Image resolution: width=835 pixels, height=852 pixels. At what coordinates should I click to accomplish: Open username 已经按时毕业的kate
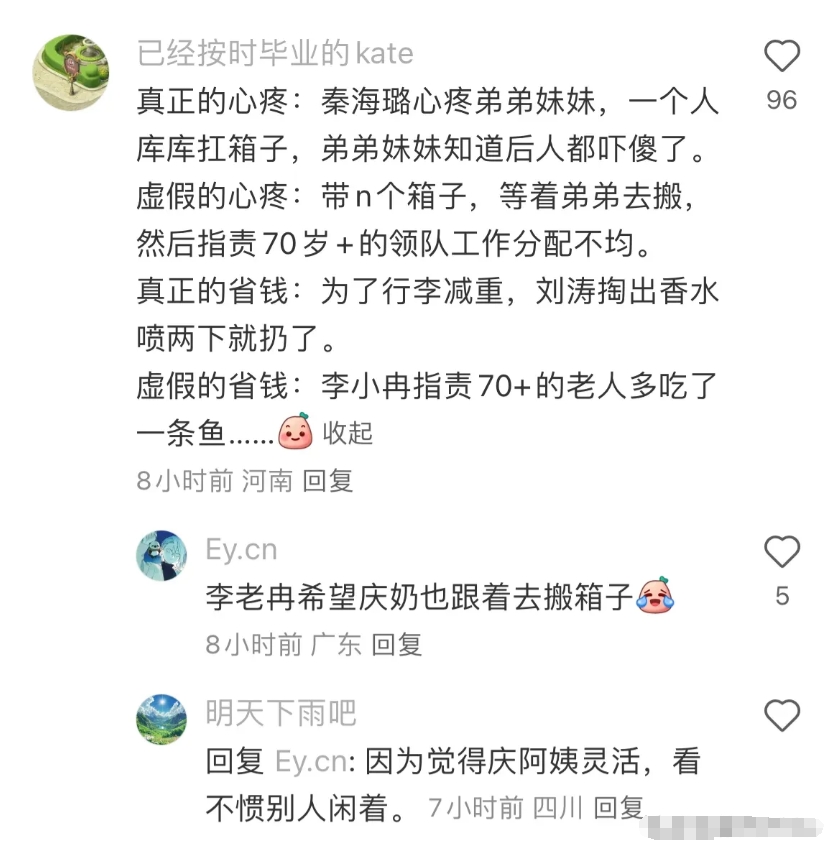275,53
